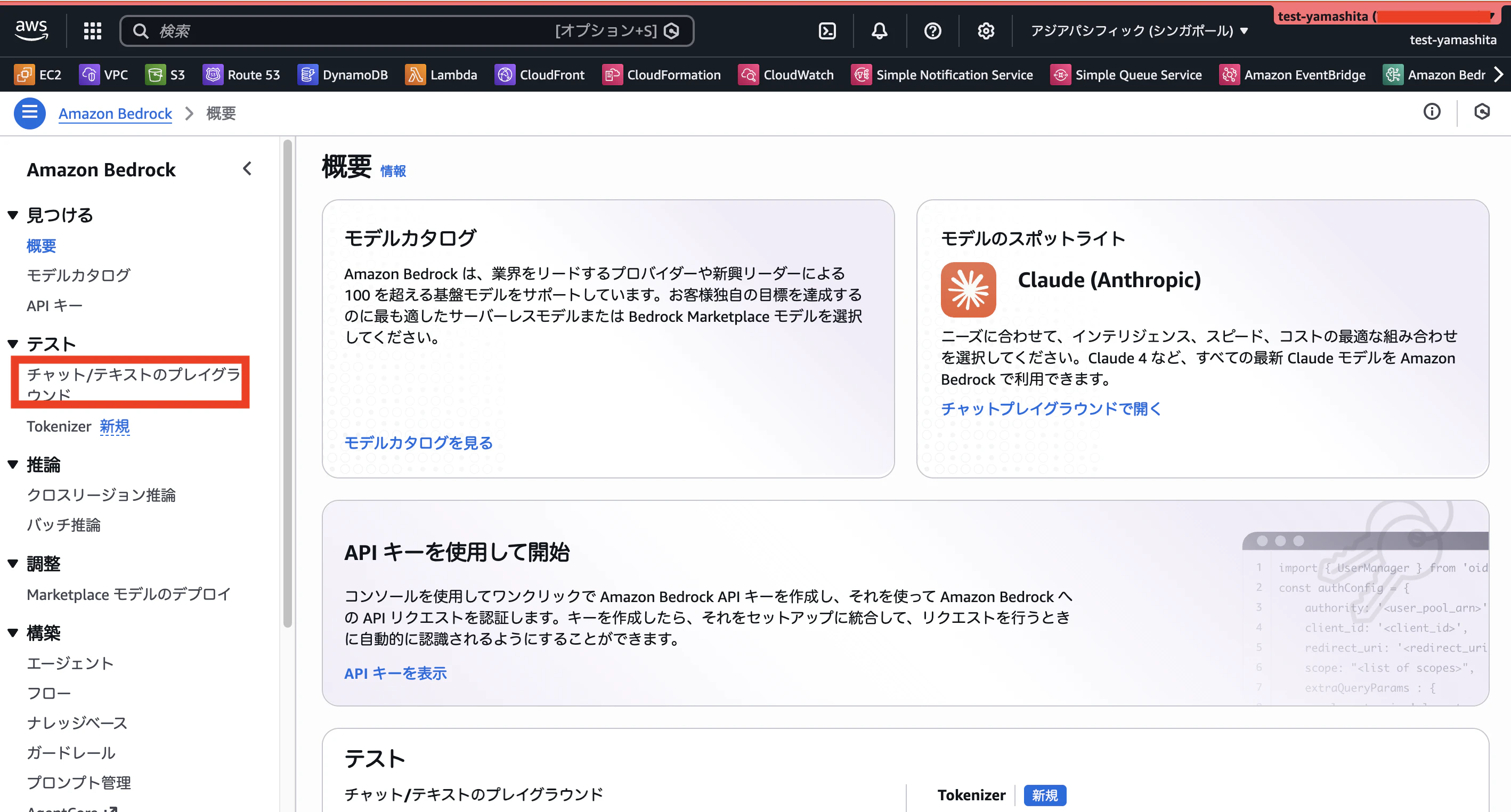
Task: Toggle the hamburger navigation menu
Action: tap(29, 112)
